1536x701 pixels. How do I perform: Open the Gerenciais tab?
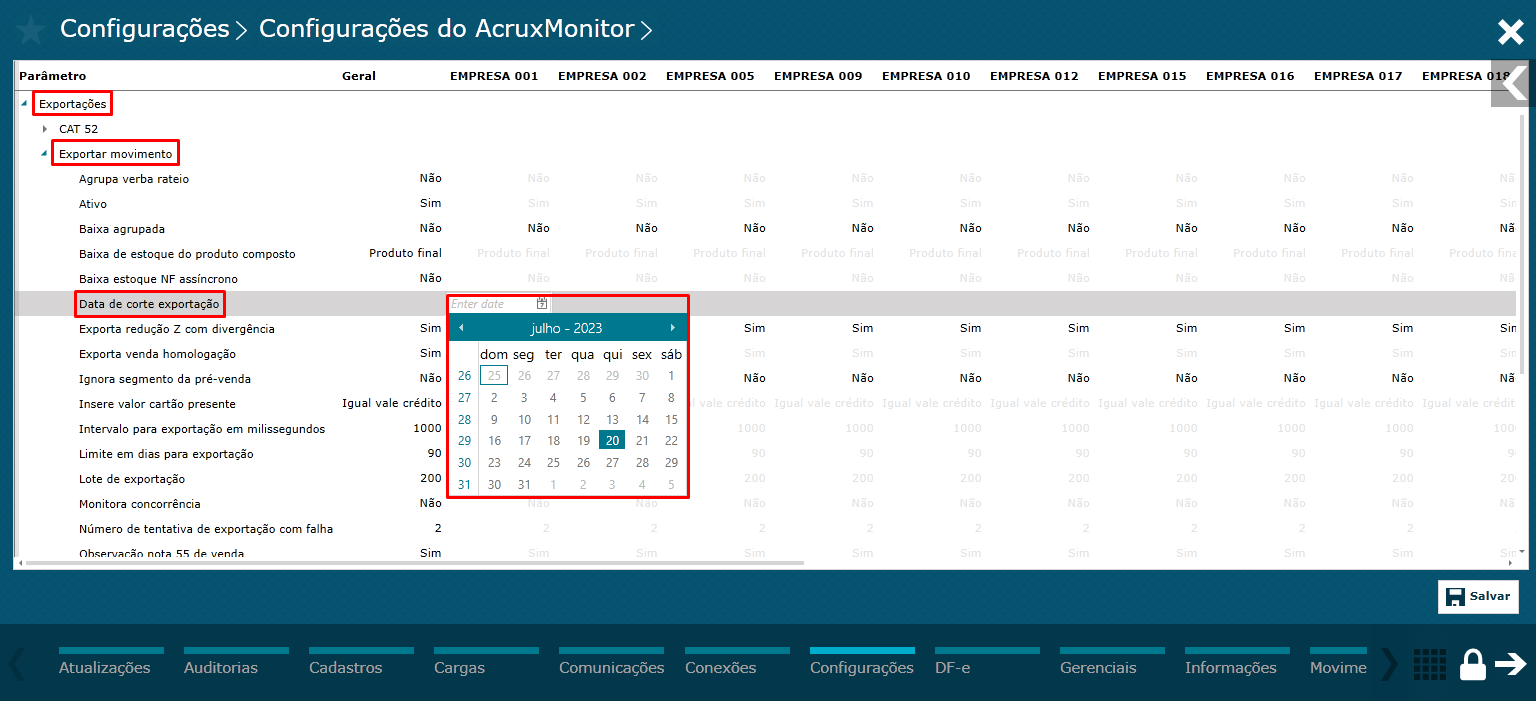pos(1112,664)
